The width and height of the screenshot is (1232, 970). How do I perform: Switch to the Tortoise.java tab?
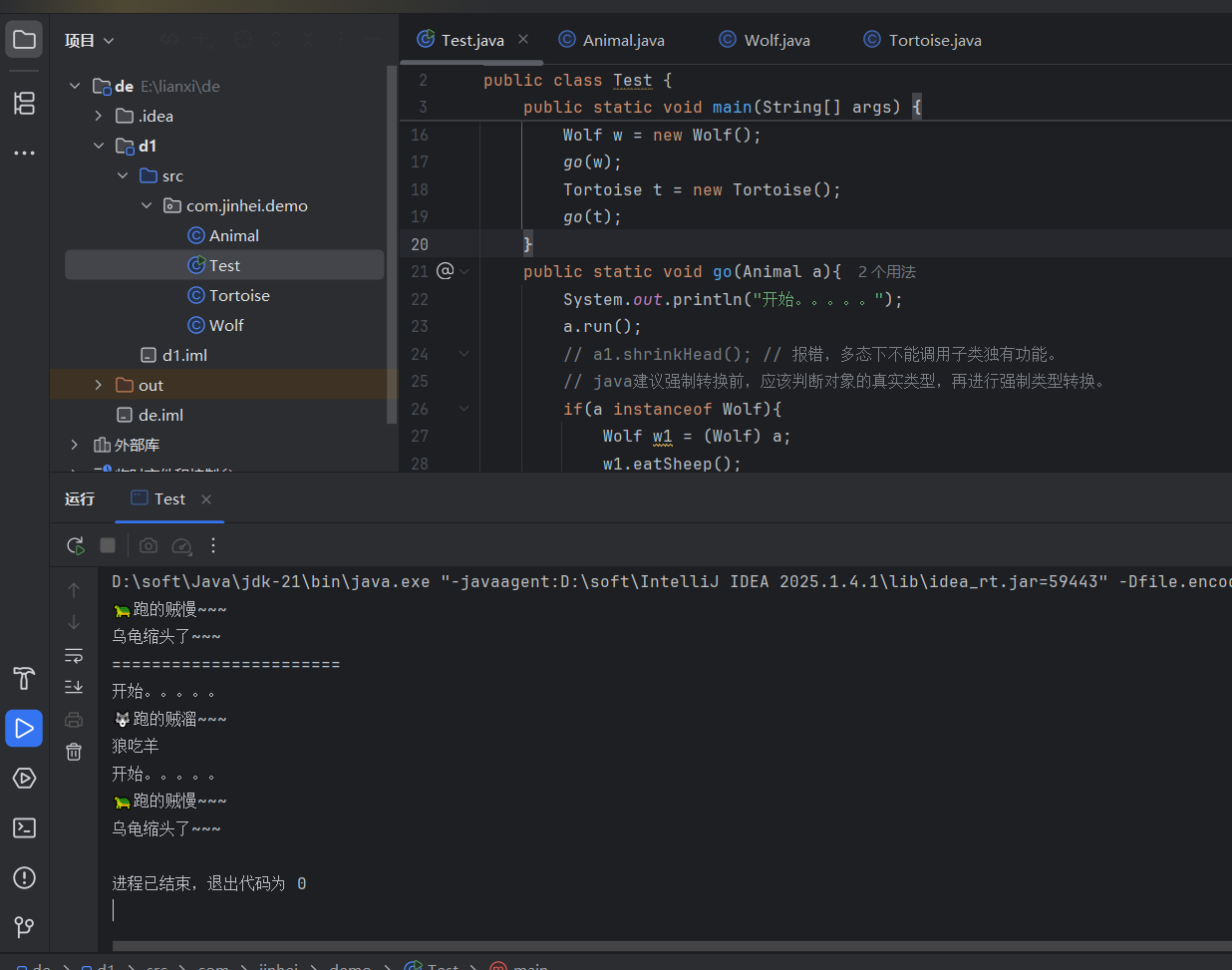(922, 40)
